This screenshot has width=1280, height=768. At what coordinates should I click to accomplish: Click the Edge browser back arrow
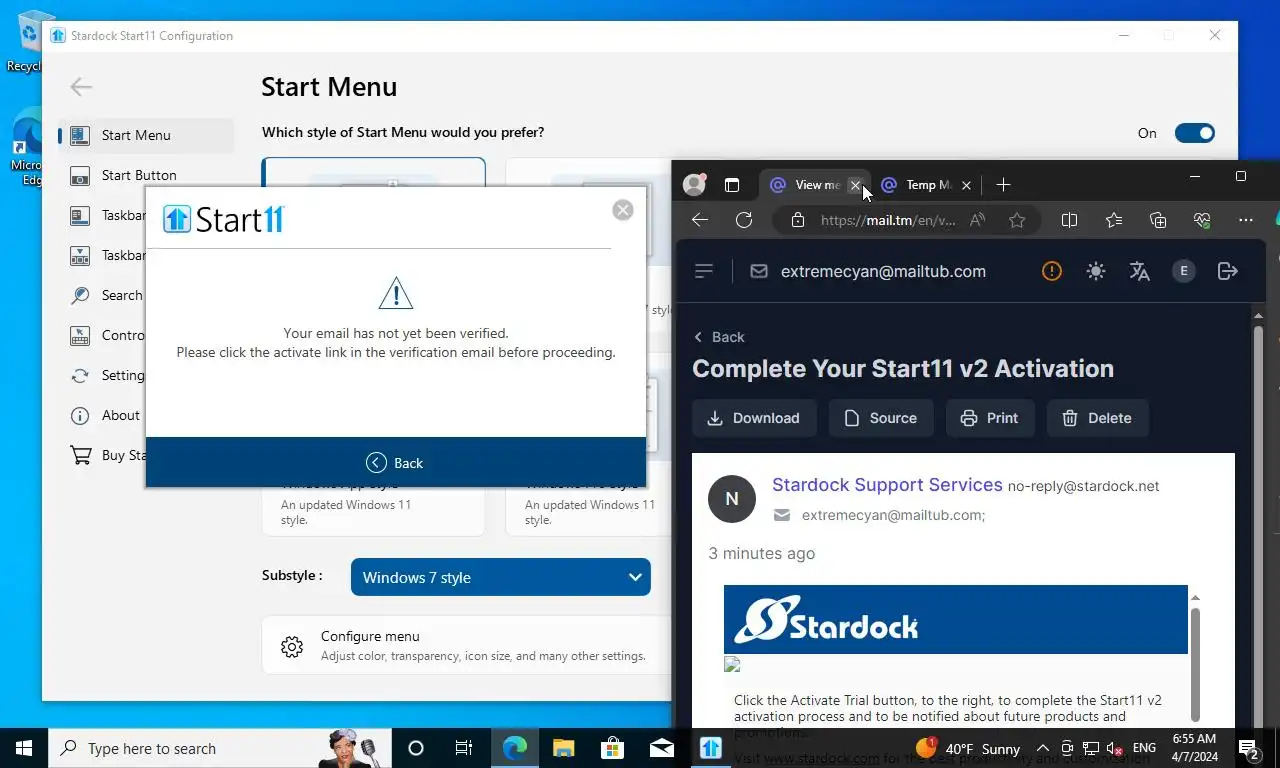700,220
